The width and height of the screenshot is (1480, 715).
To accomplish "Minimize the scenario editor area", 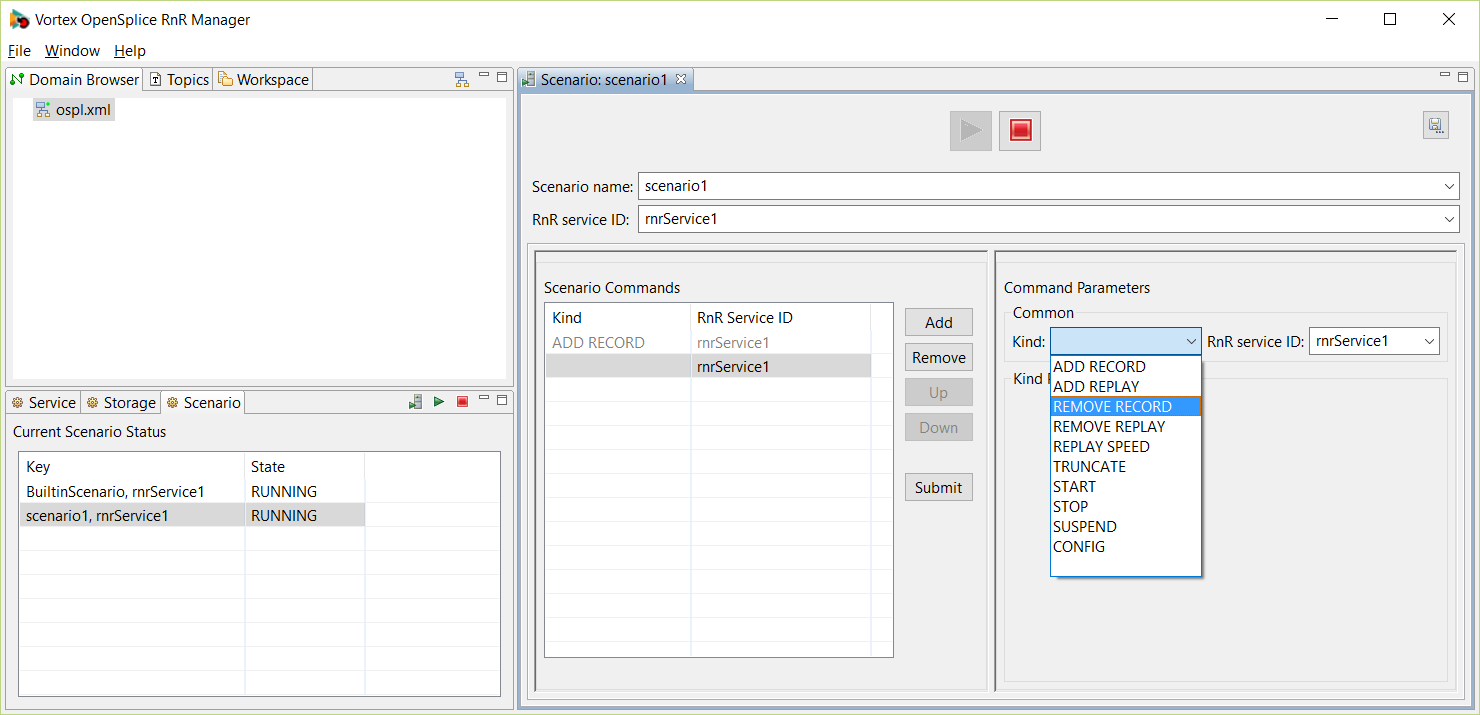I will tap(1445, 76).
